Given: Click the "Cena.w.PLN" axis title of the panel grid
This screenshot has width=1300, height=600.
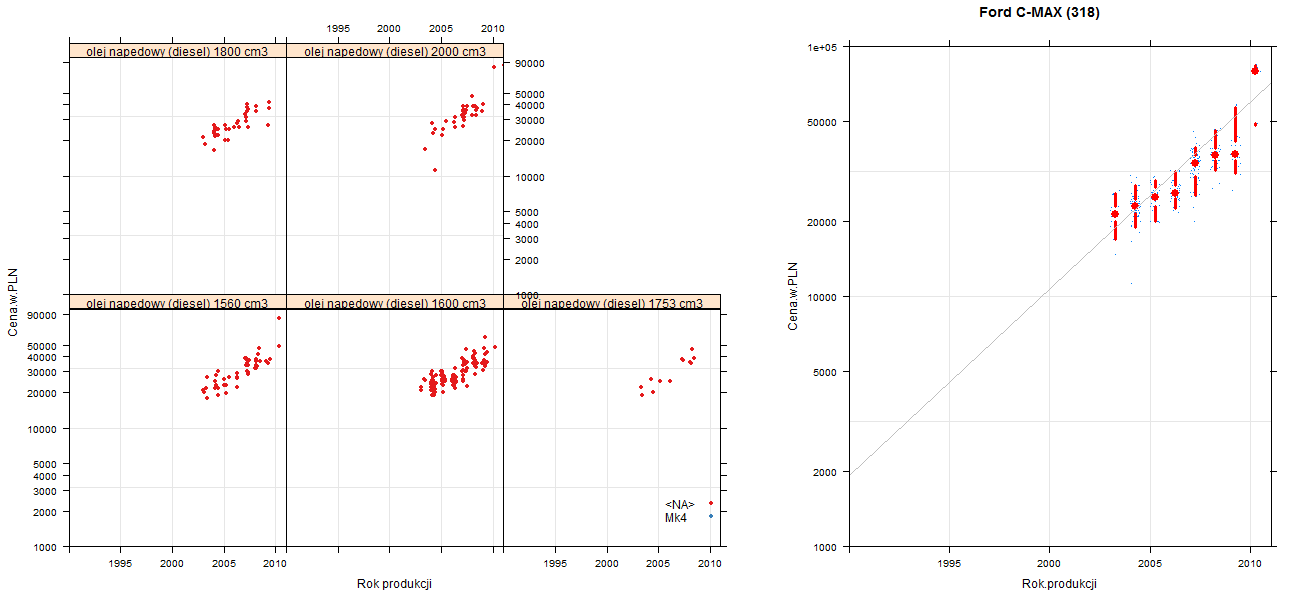Looking at the screenshot, I should coord(13,303).
